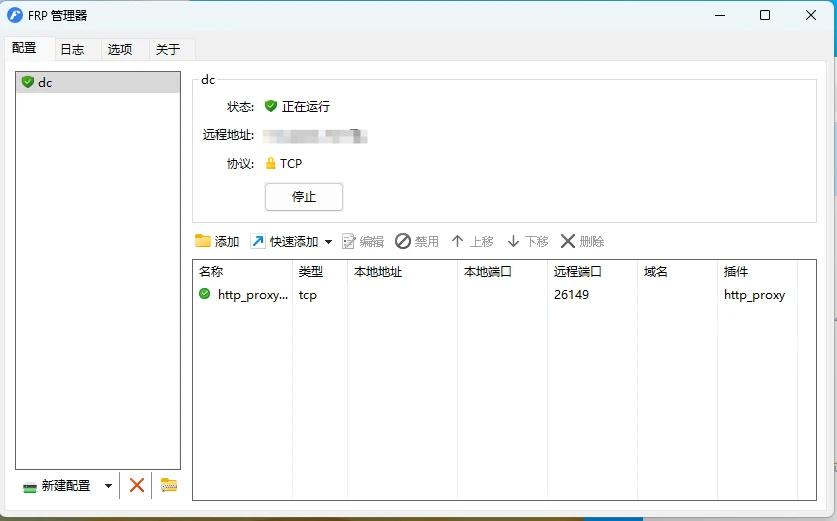Click the 下移 down arrow icon
The width and height of the screenshot is (837, 521).
pyautogui.click(x=513, y=241)
